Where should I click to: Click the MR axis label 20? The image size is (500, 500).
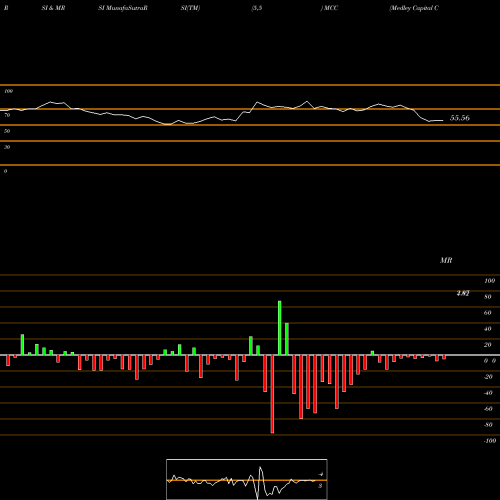tap(488, 345)
